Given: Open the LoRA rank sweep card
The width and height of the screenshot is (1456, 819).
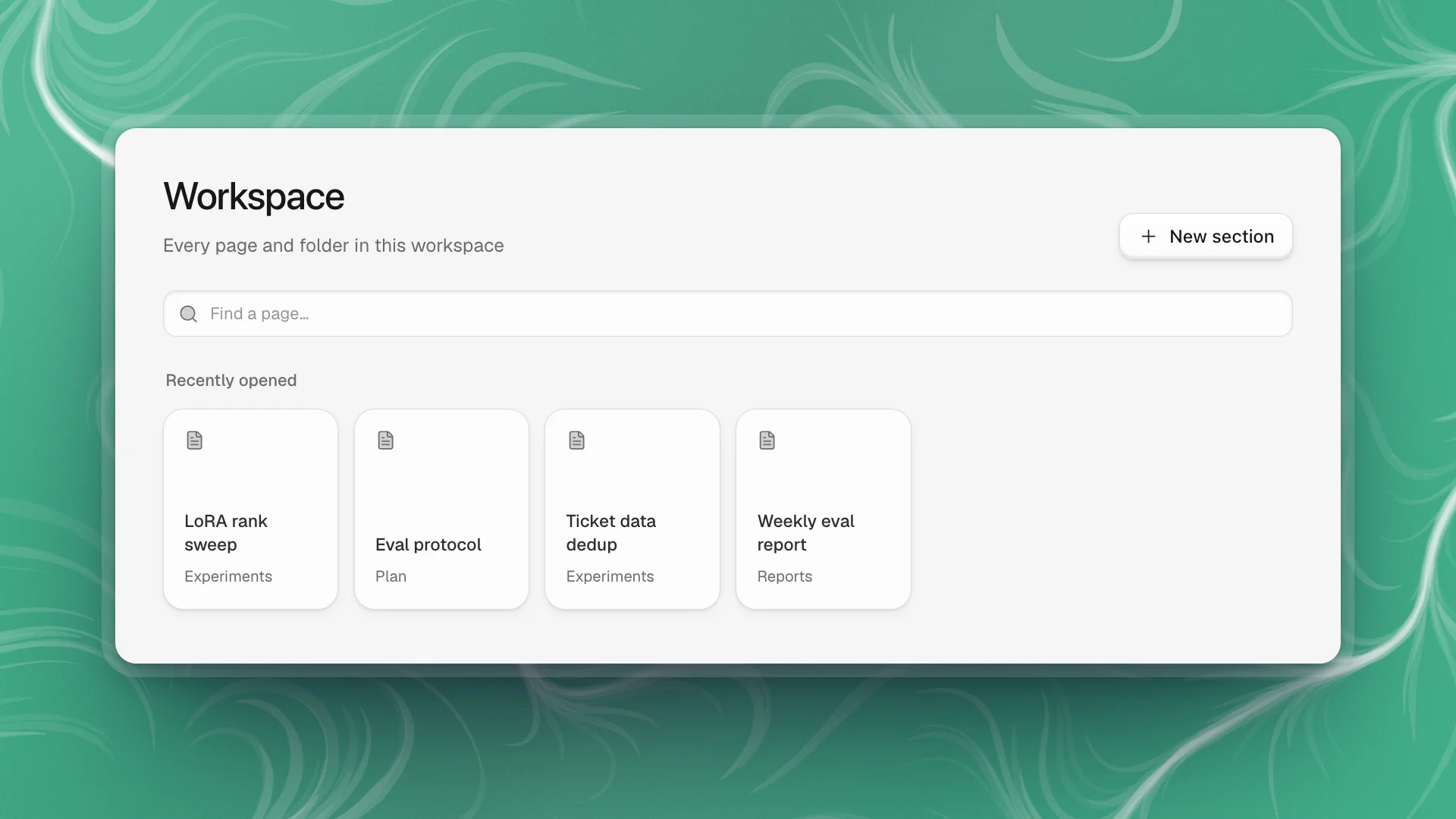Looking at the screenshot, I should pyautogui.click(x=251, y=510).
